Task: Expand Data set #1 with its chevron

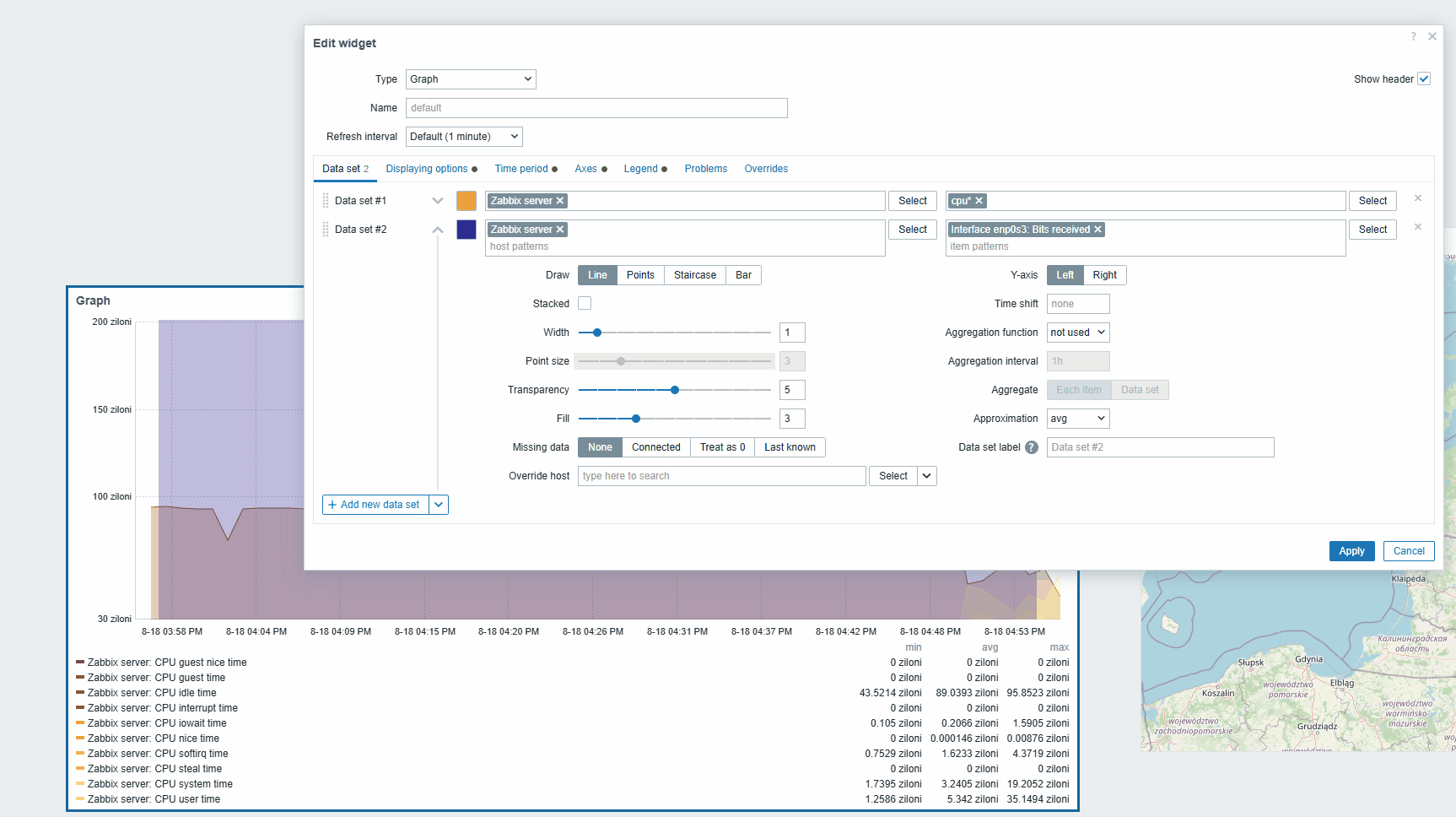Action: pos(437,201)
